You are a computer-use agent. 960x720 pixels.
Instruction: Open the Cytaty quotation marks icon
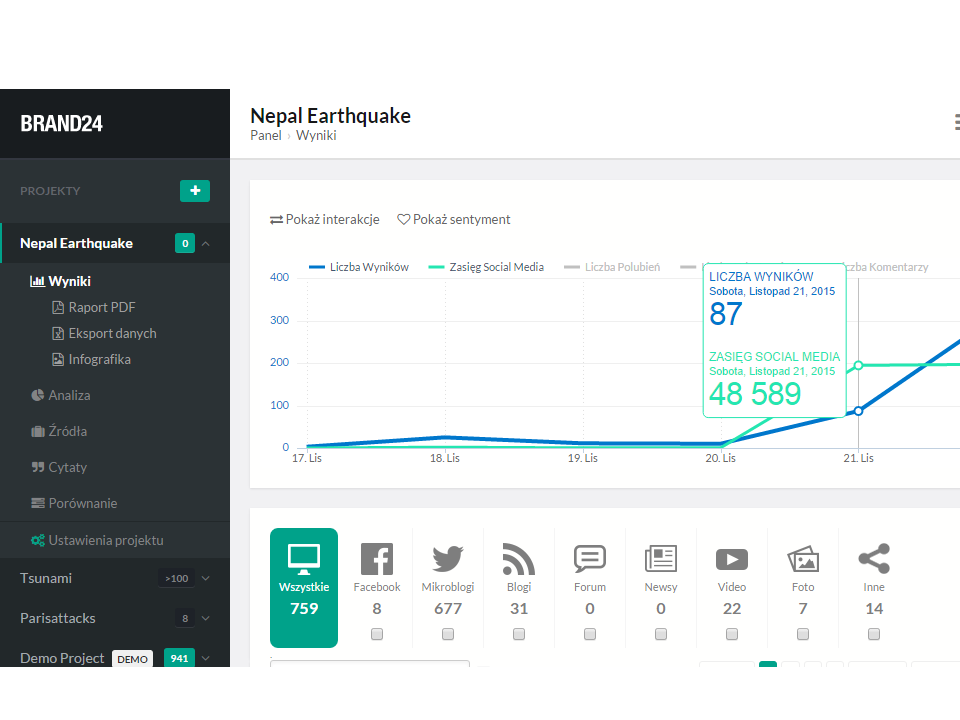click(x=38, y=467)
